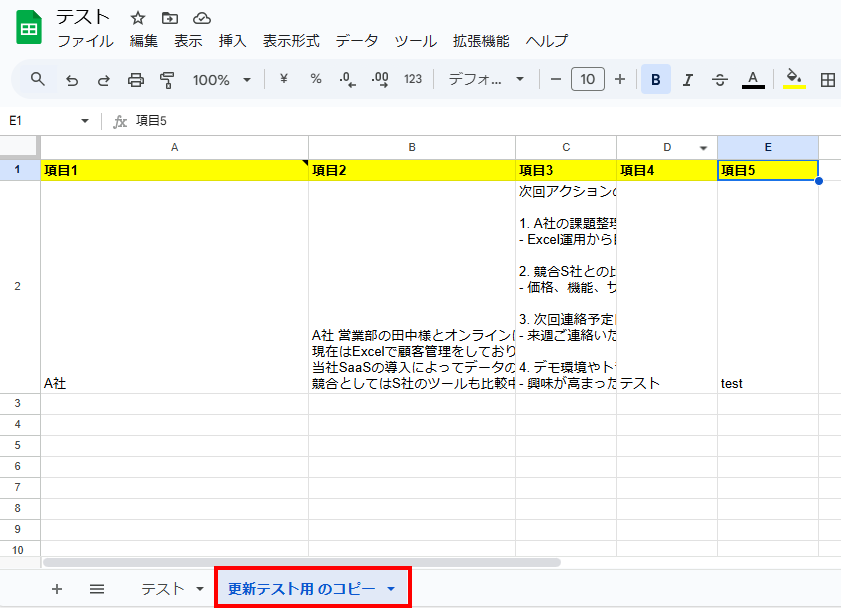Open the 挿入 menu
The height and width of the screenshot is (608, 841).
click(232, 41)
